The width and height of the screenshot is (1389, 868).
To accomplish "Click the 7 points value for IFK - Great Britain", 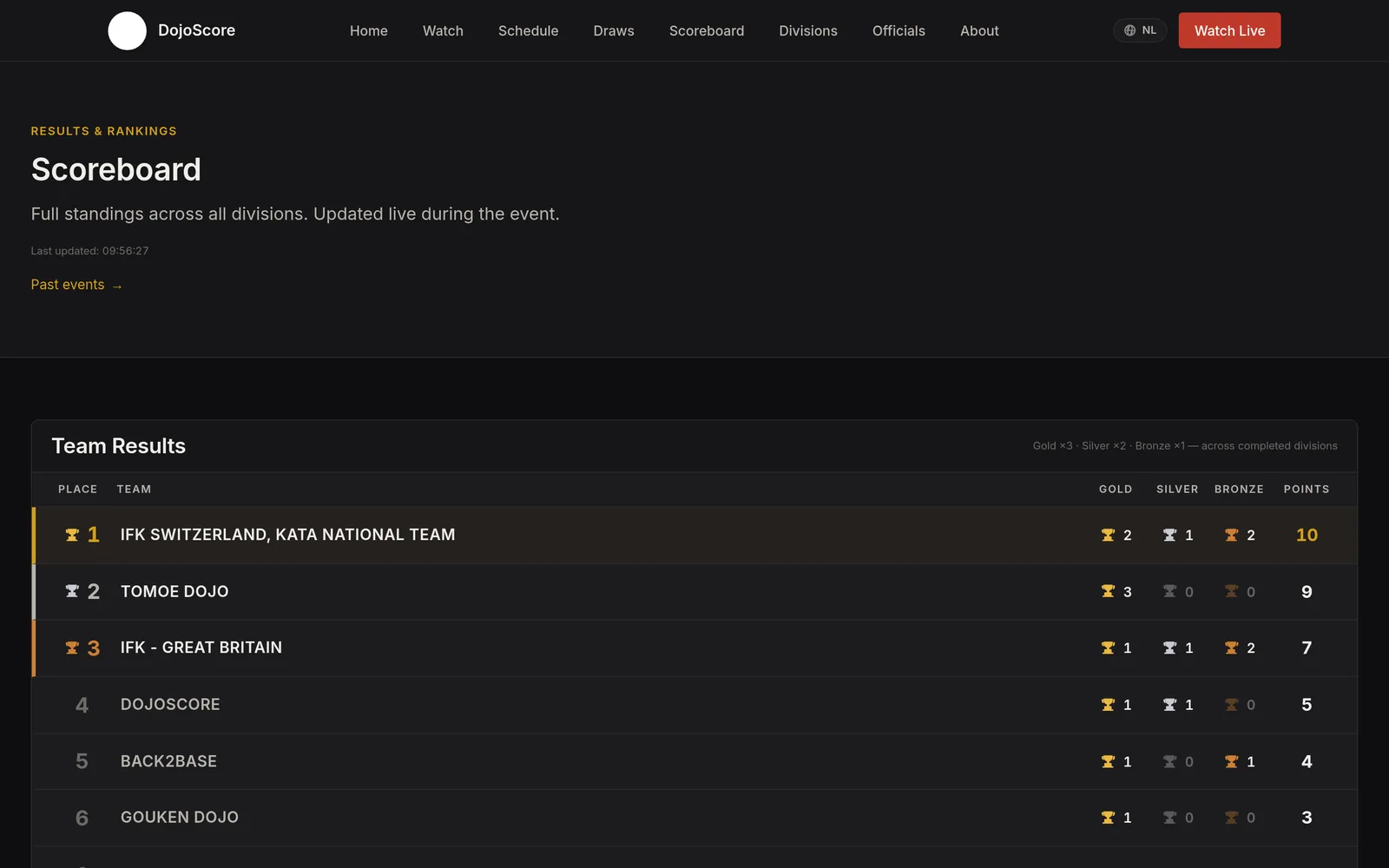I will coord(1307,648).
